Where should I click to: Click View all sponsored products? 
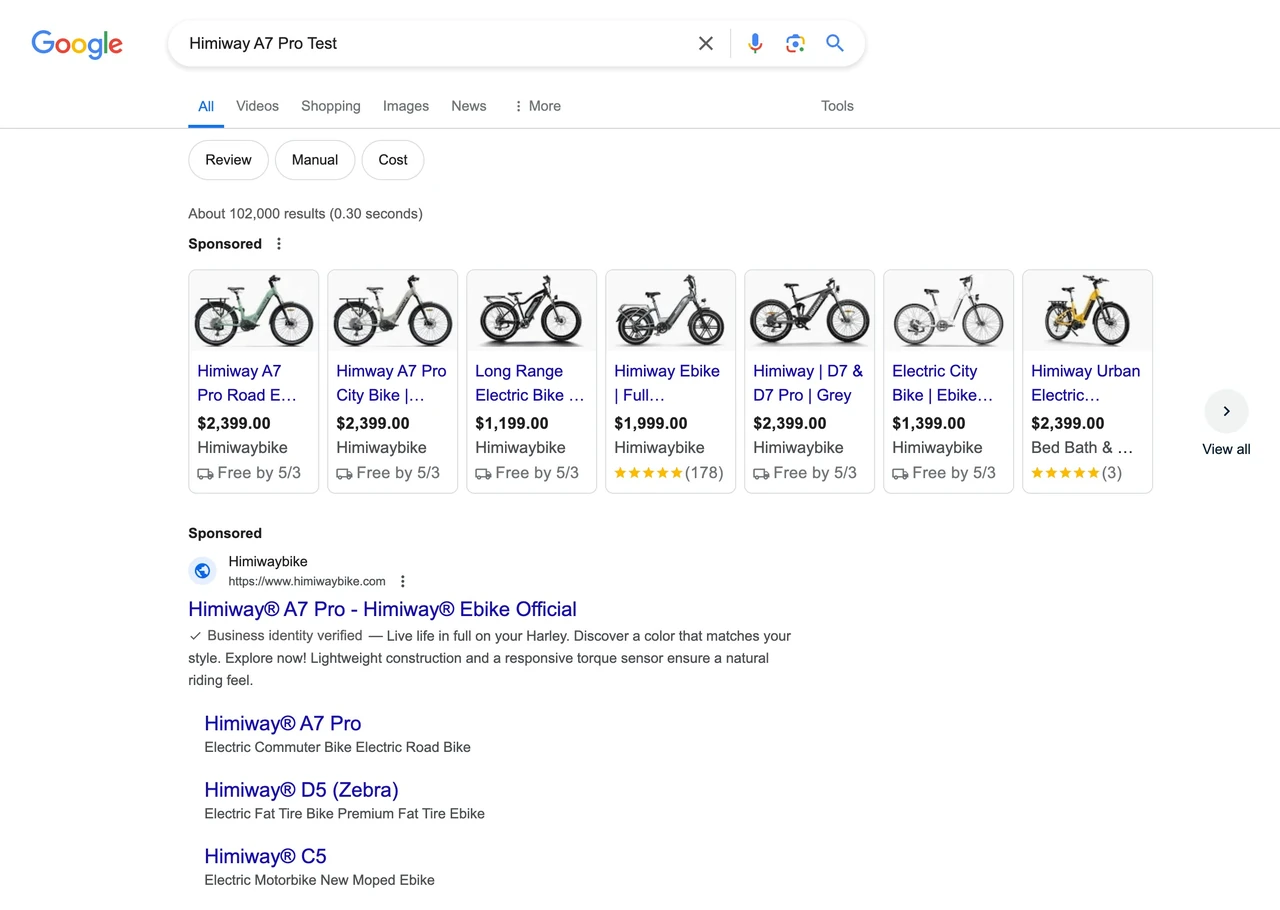[x=1226, y=449]
